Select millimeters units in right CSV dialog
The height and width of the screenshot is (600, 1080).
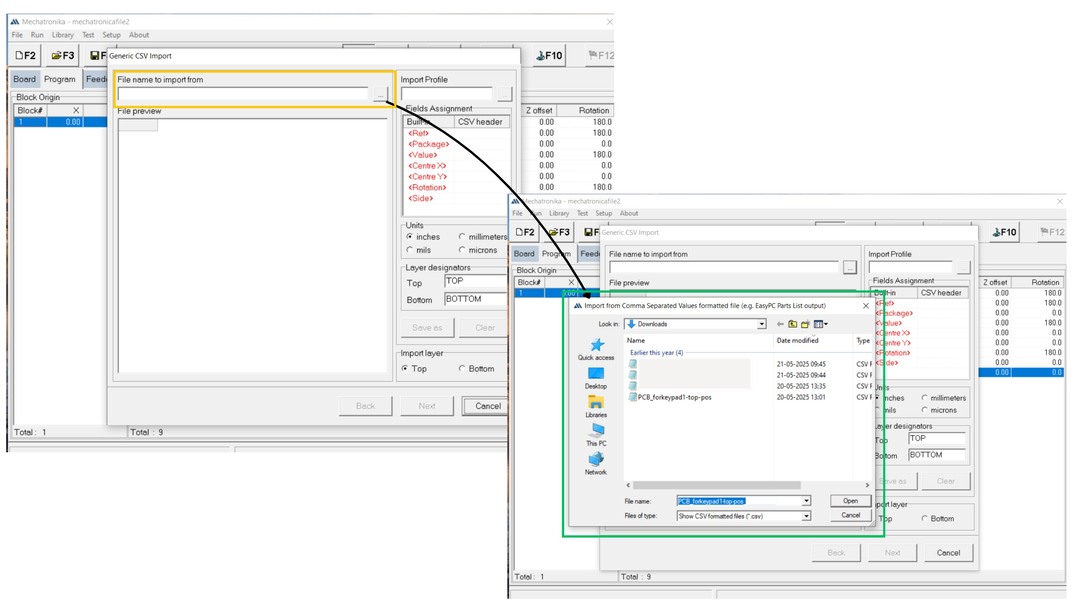pyautogui.click(x=944, y=398)
